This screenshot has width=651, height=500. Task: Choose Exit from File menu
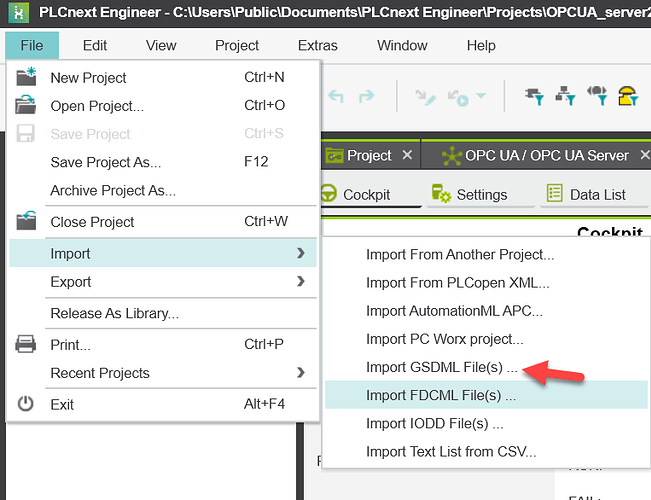(163, 404)
